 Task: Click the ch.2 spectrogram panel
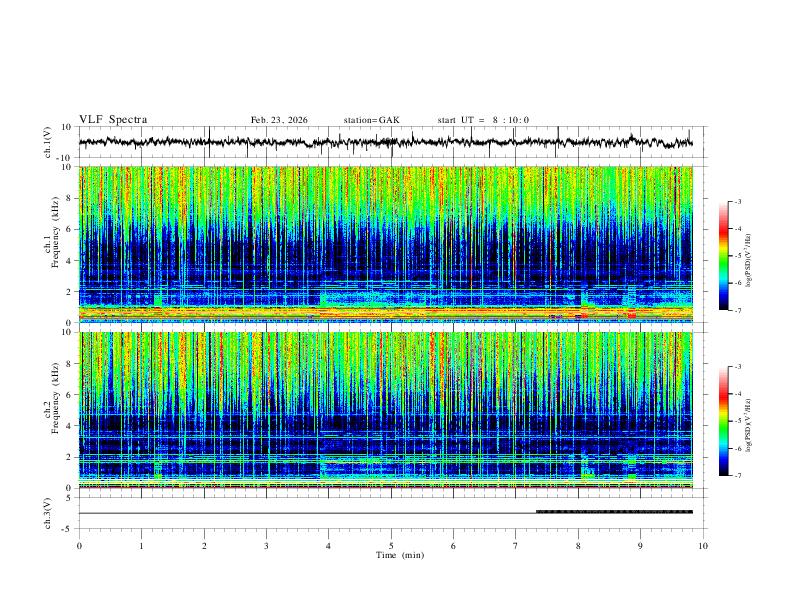[385, 410]
